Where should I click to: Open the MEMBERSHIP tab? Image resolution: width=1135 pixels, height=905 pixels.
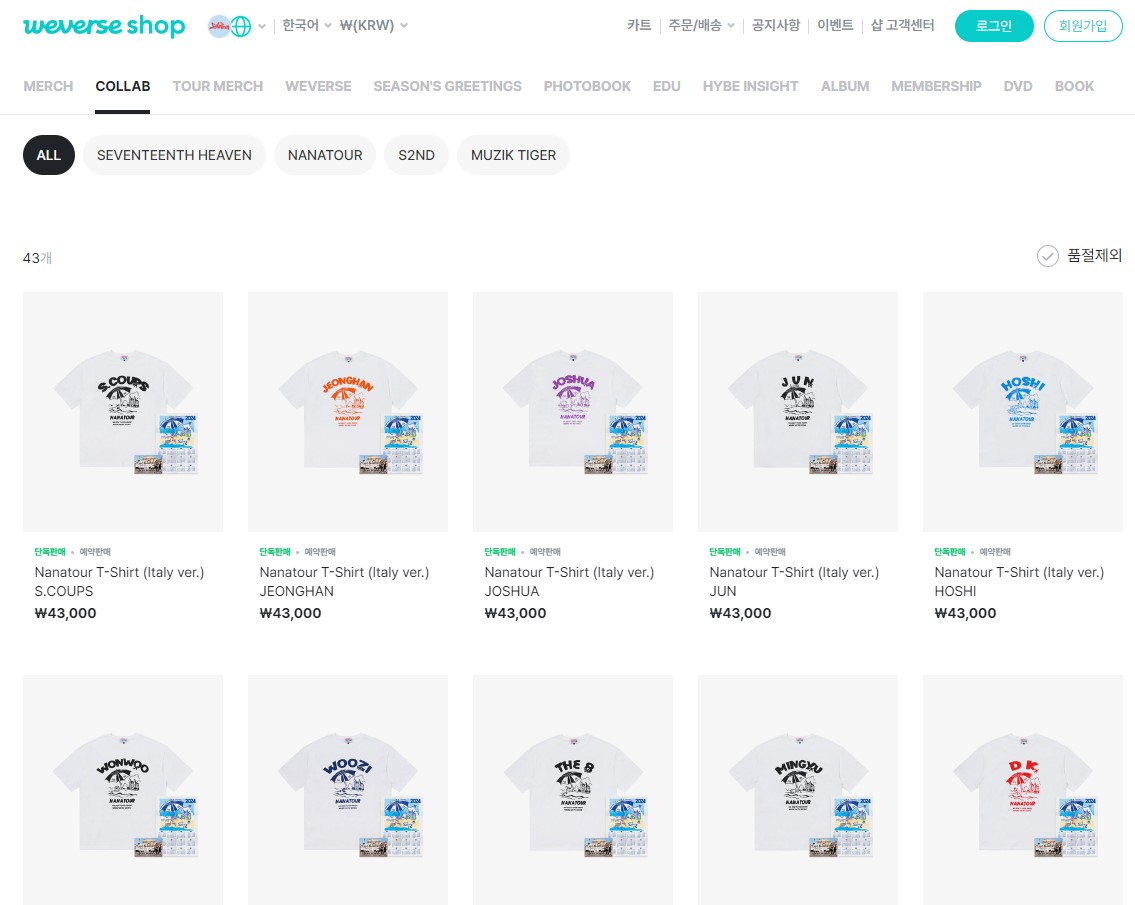(x=937, y=86)
